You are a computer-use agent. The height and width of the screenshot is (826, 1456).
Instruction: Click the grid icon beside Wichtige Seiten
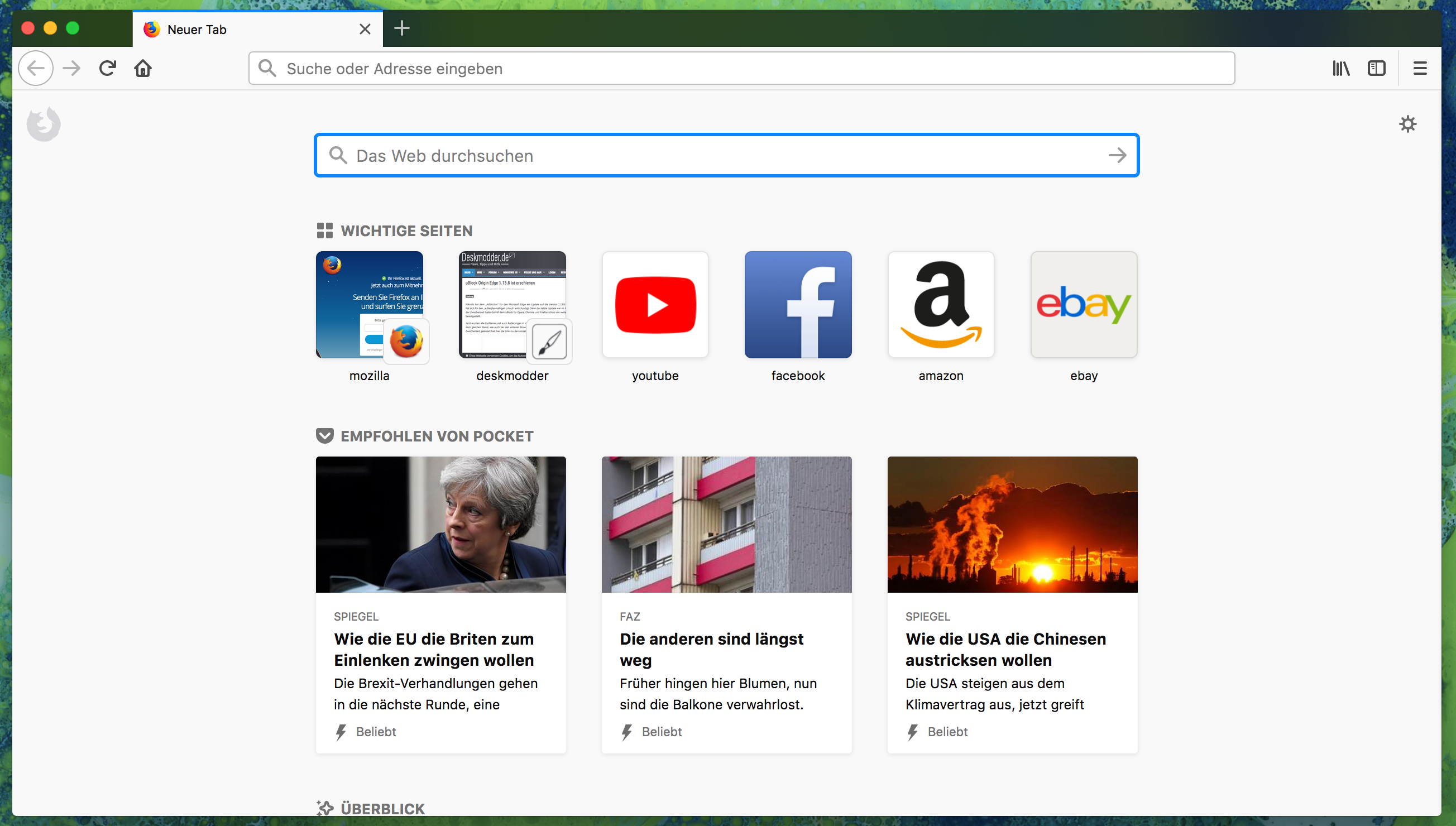324,231
